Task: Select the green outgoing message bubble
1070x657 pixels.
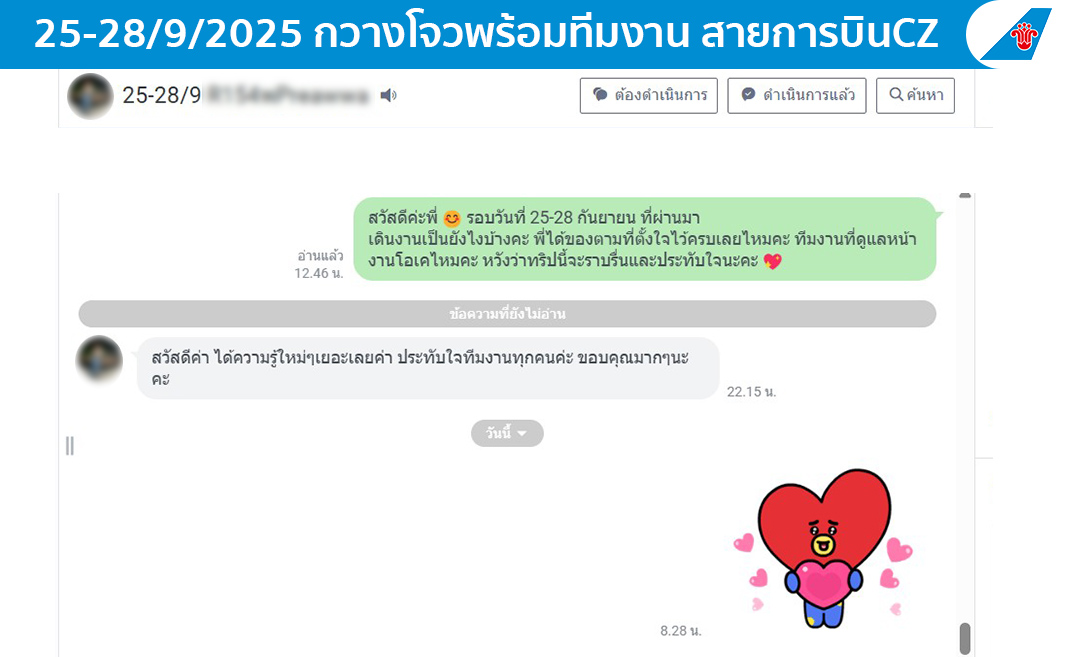Action: 645,239
